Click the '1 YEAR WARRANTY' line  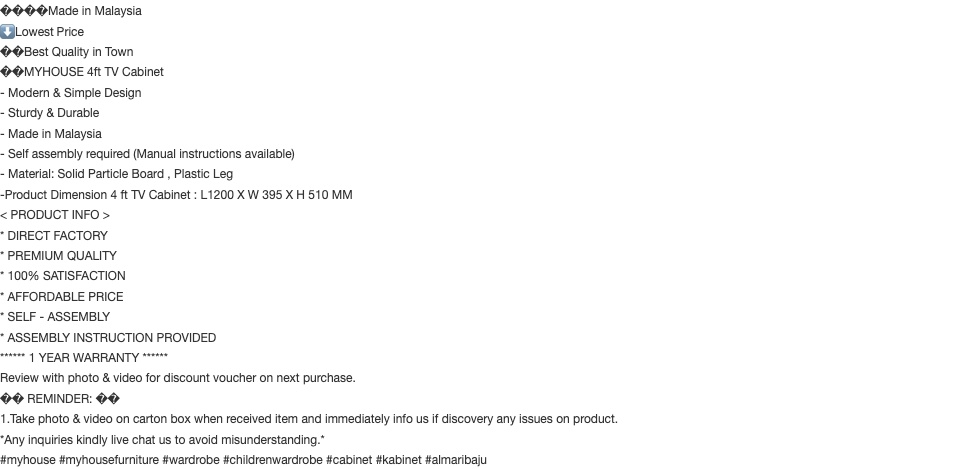[x=84, y=358]
